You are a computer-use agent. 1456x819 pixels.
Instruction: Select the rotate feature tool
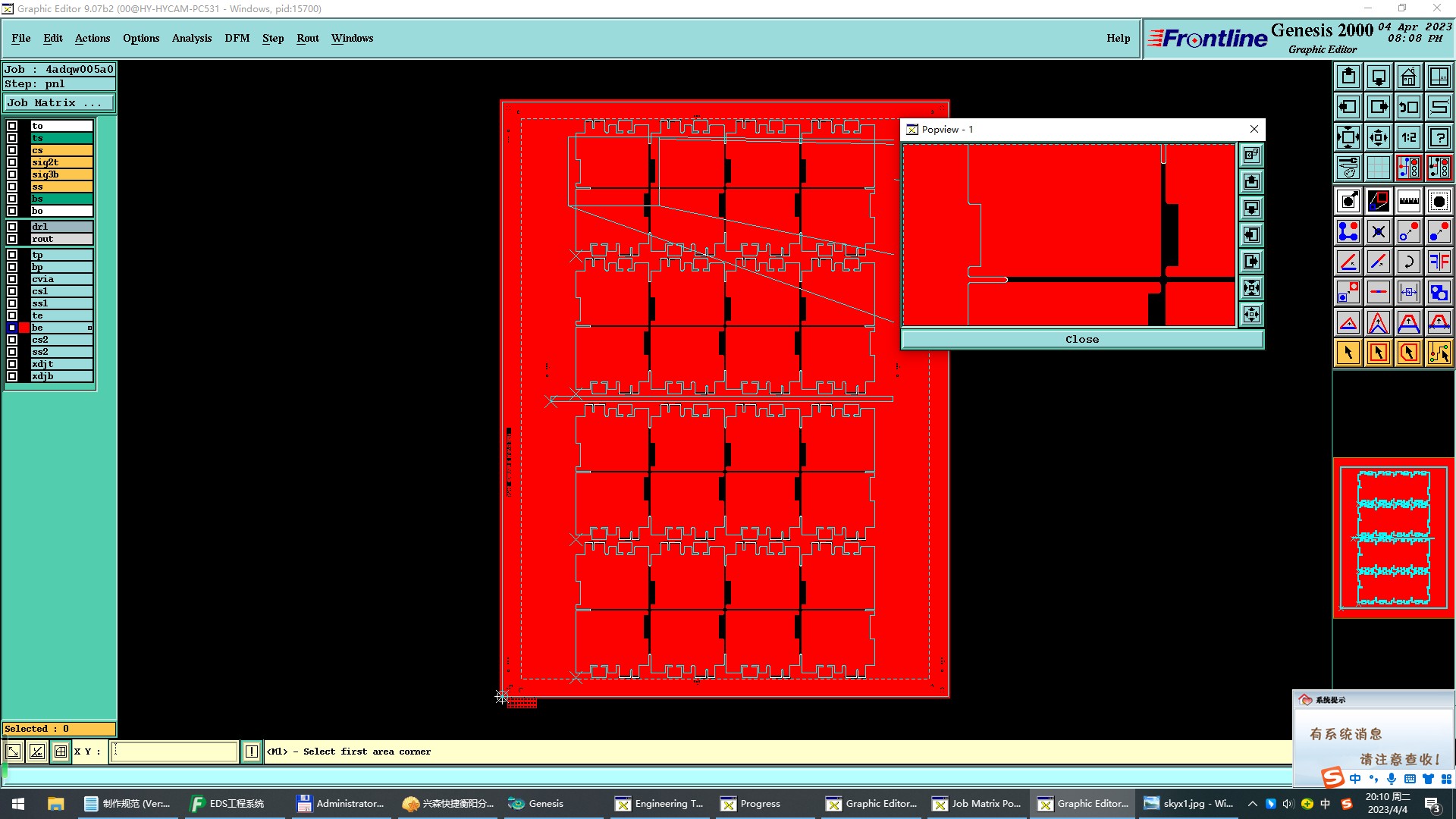click(x=1408, y=262)
